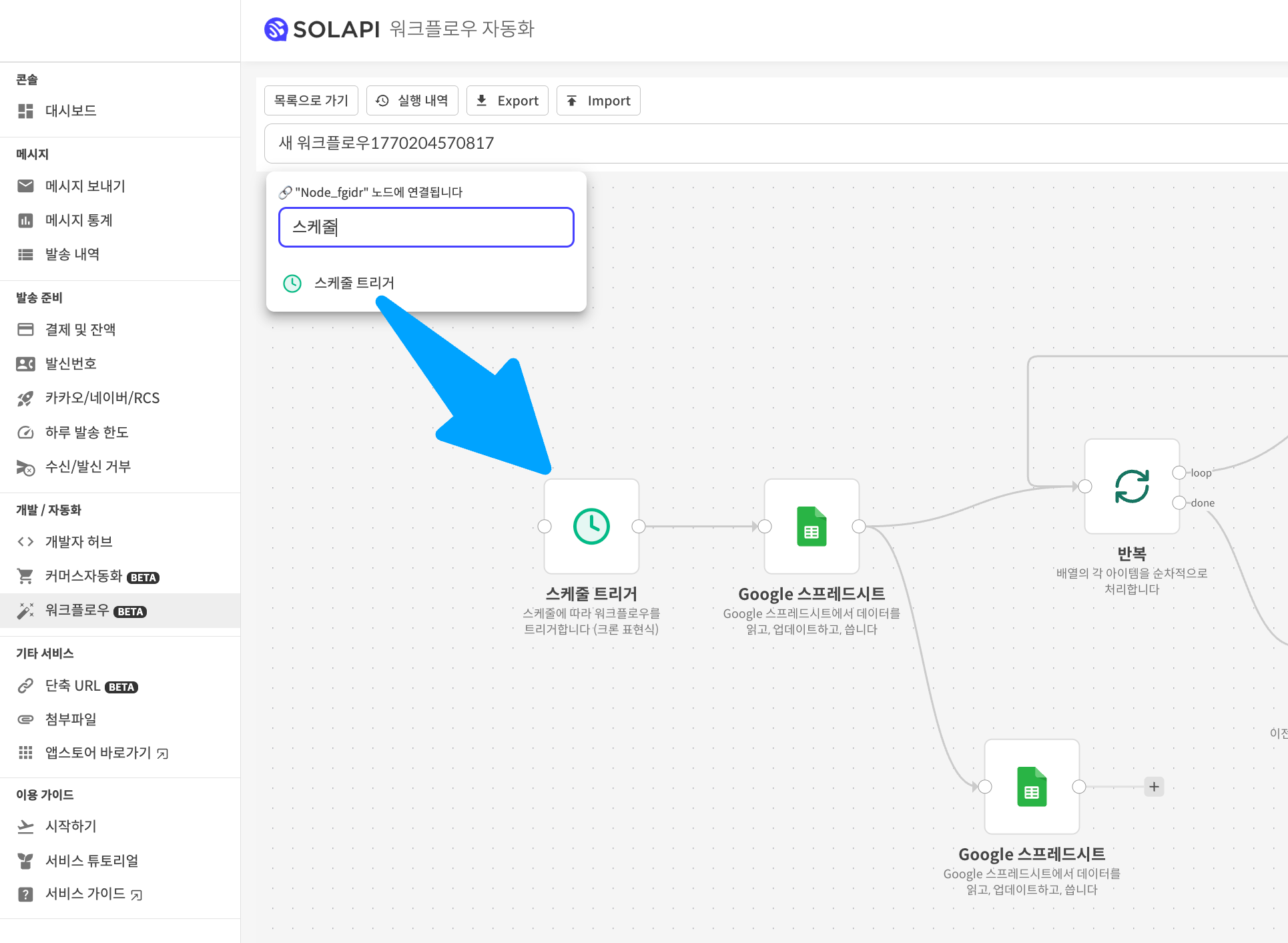Image resolution: width=1288 pixels, height=943 pixels.
Task: Go back with 목록으로 가기 button
Action: [x=311, y=101]
